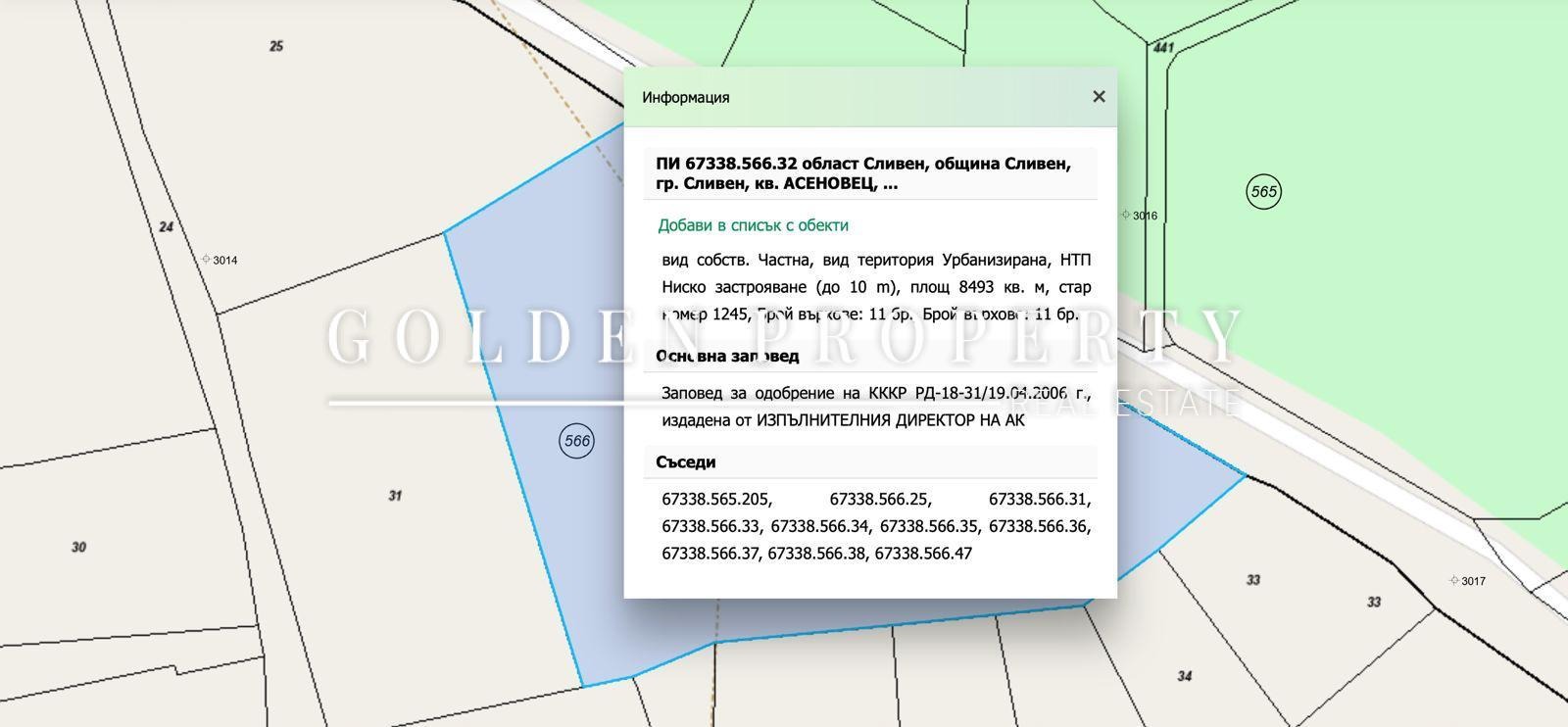Select parcel 30 on the map
The width and height of the screenshot is (1568, 727).
coord(78,547)
